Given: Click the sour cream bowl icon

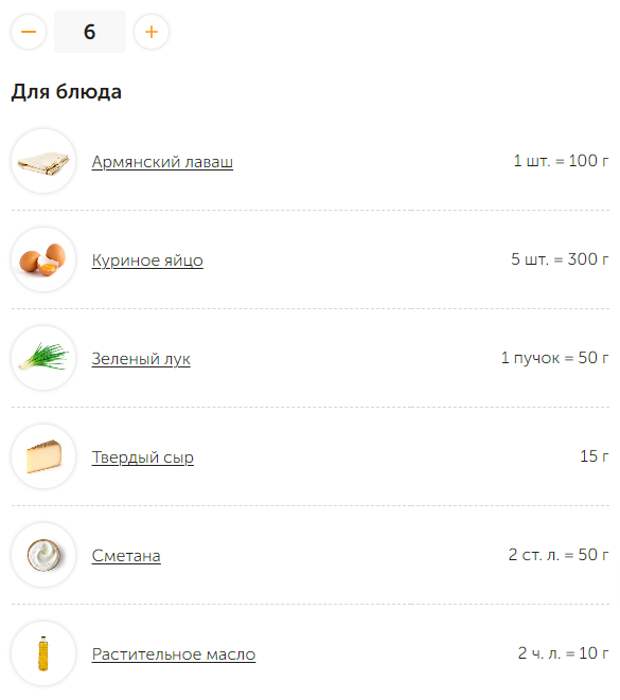Looking at the screenshot, I should (44, 555).
